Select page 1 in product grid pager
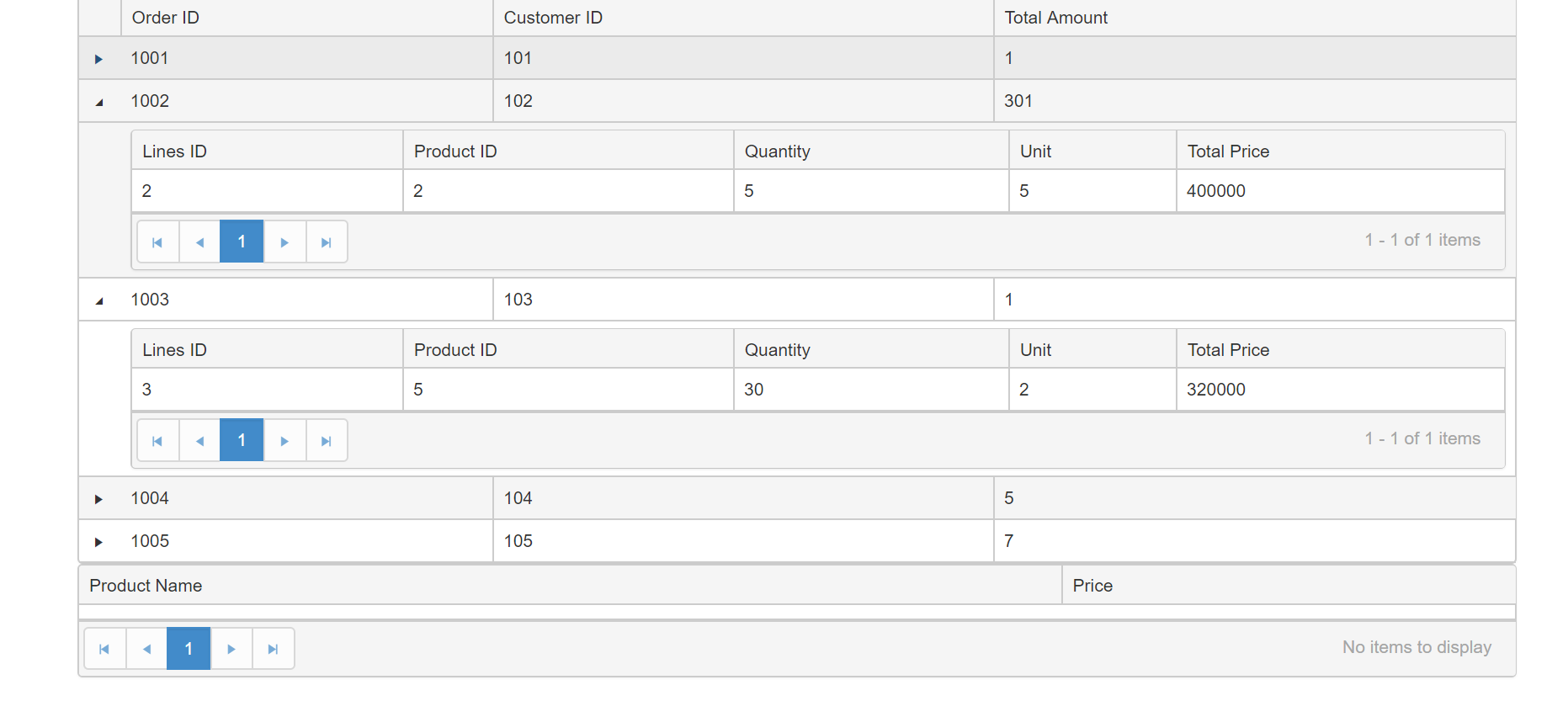1568x701 pixels. point(189,649)
